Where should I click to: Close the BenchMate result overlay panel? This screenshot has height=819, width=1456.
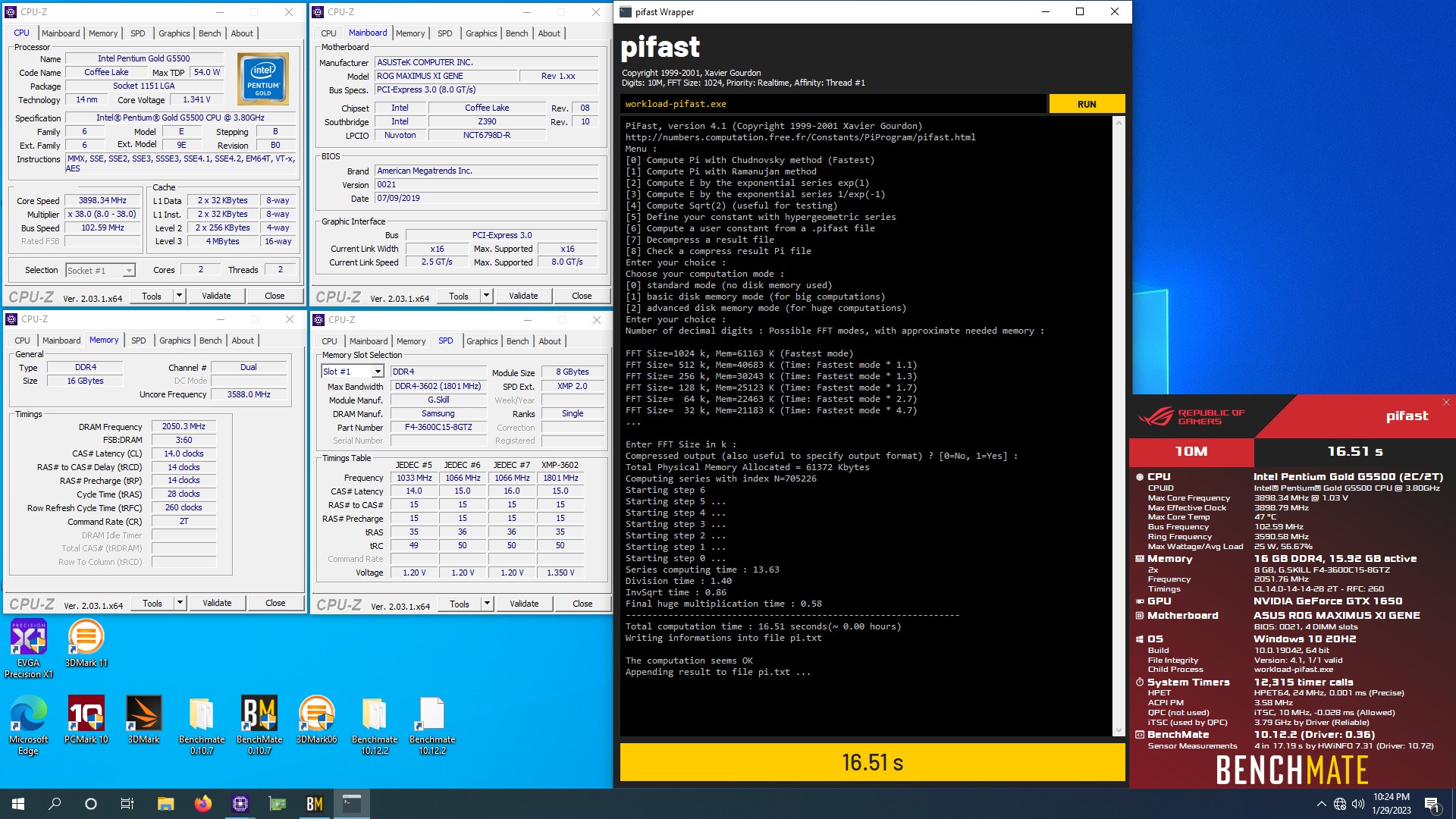1446,403
